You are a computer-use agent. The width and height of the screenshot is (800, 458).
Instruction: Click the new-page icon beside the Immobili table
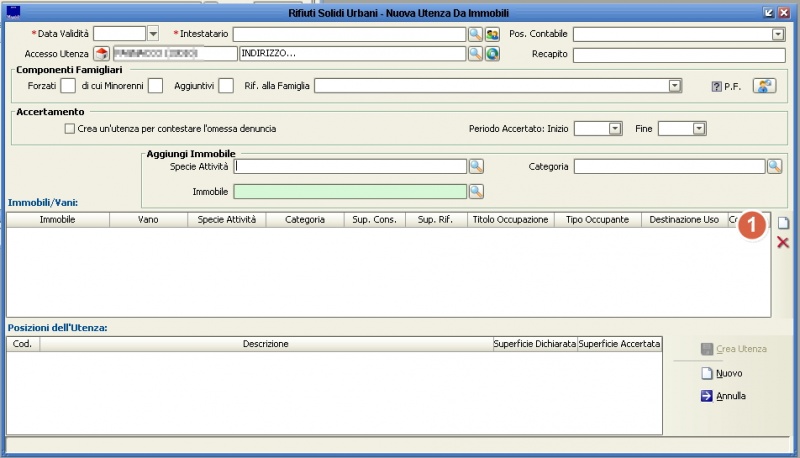point(783,223)
